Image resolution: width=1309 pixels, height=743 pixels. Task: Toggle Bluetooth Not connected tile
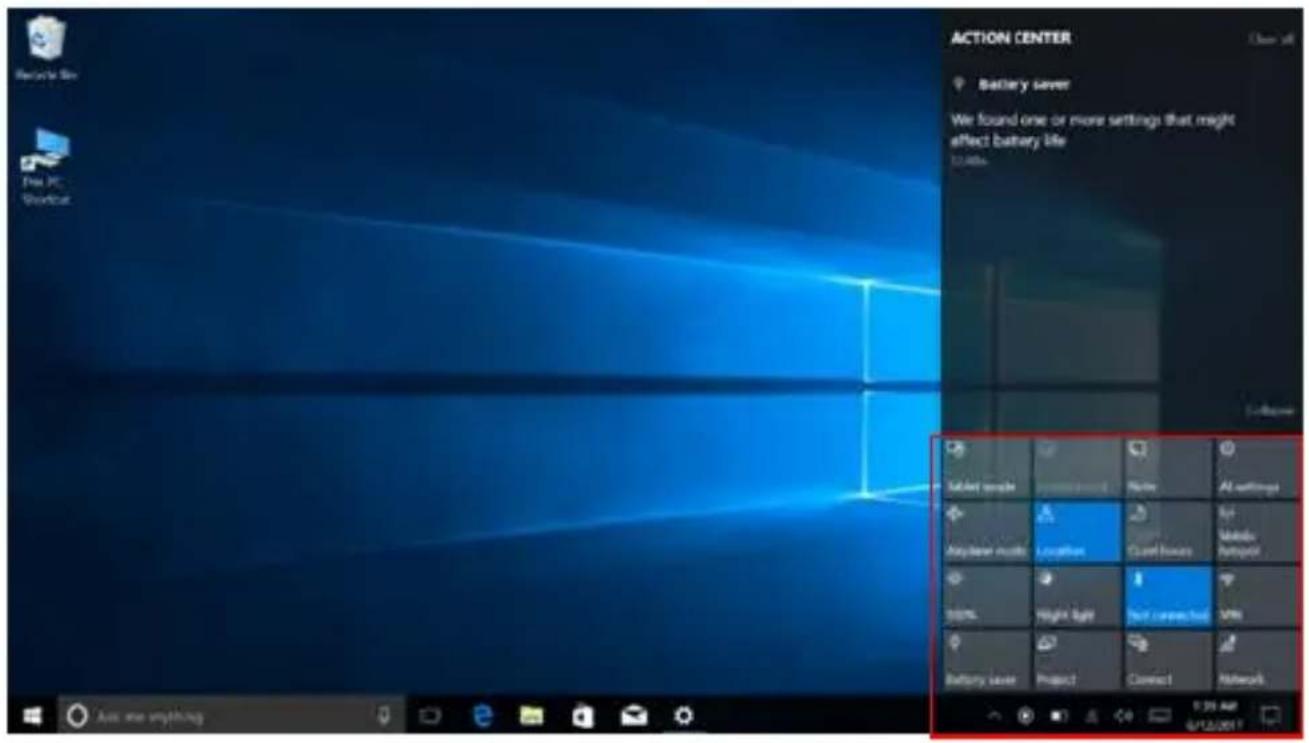click(1167, 597)
